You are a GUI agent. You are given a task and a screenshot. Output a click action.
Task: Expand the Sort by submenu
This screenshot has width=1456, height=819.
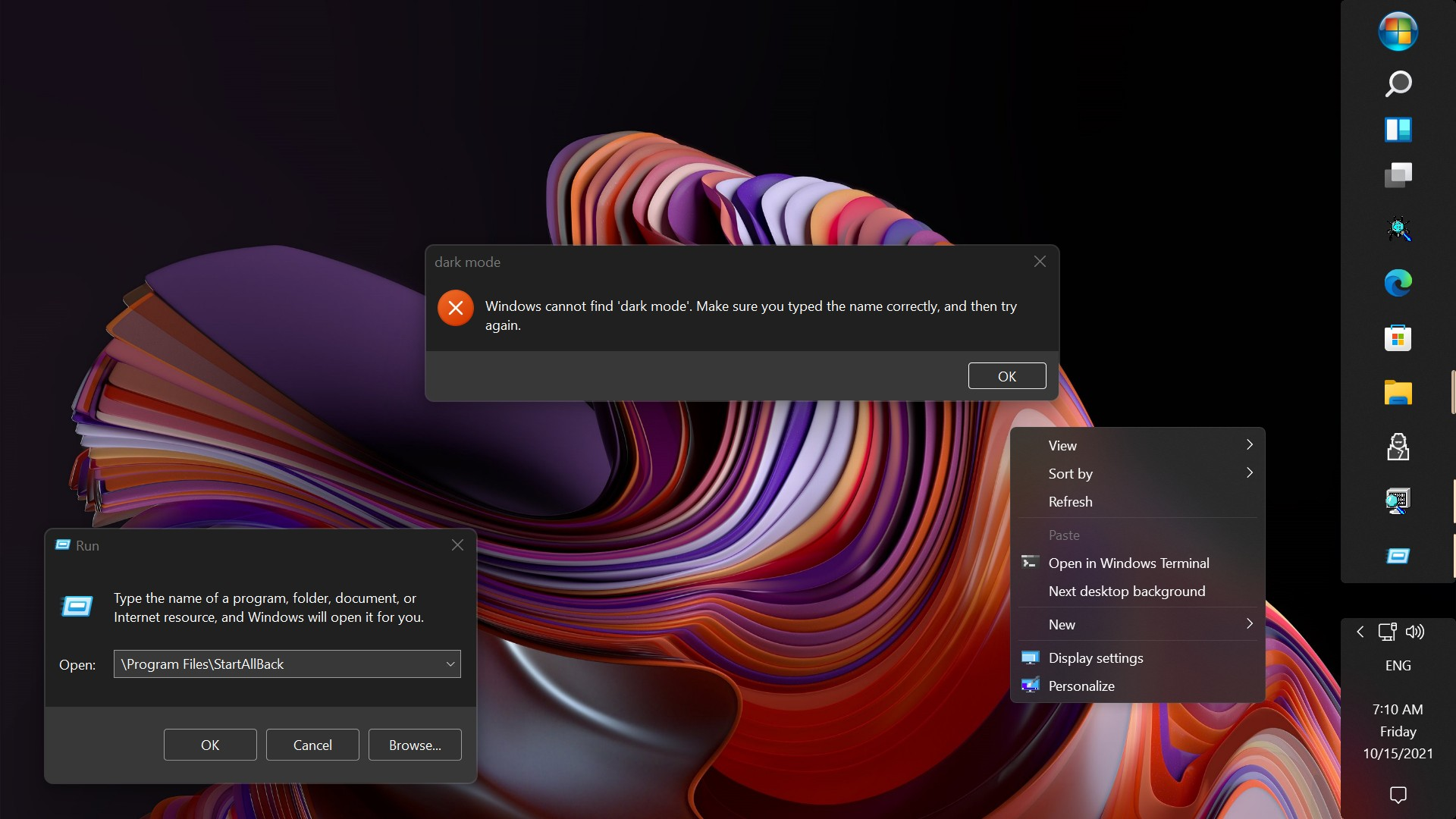click(x=1140, y=473)
